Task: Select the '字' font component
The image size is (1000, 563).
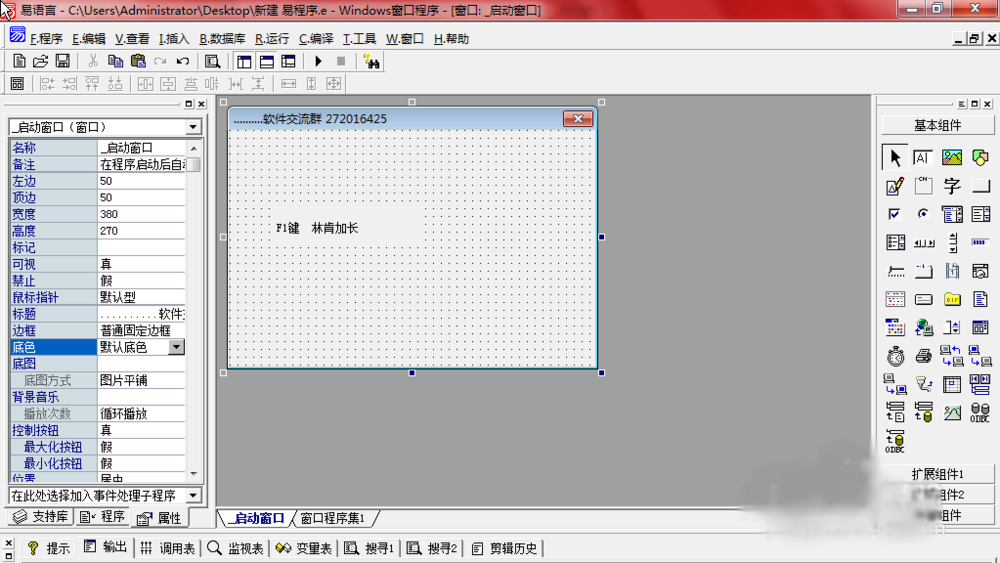Action: pos(952,186)
